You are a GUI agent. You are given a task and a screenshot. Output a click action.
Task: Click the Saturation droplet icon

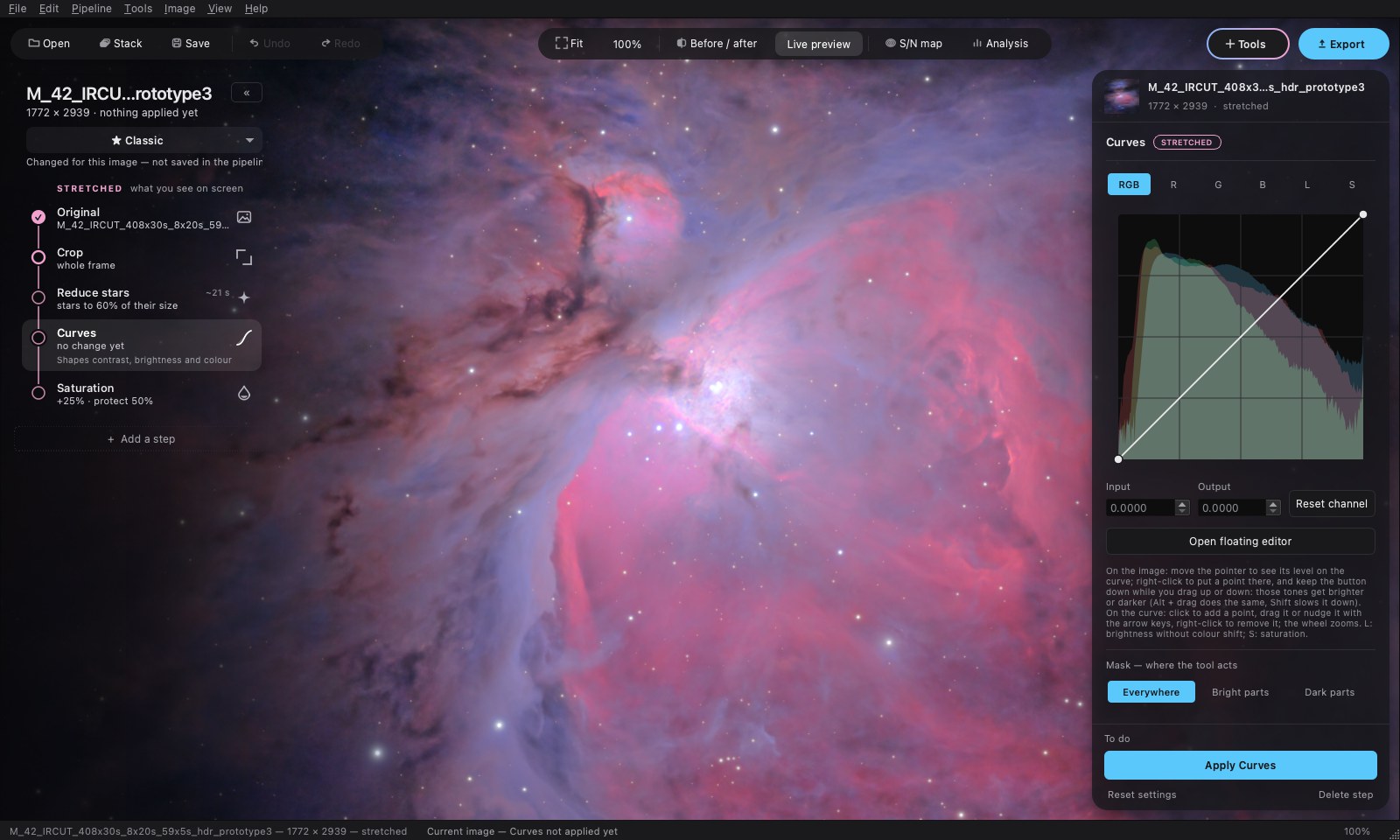244,394
